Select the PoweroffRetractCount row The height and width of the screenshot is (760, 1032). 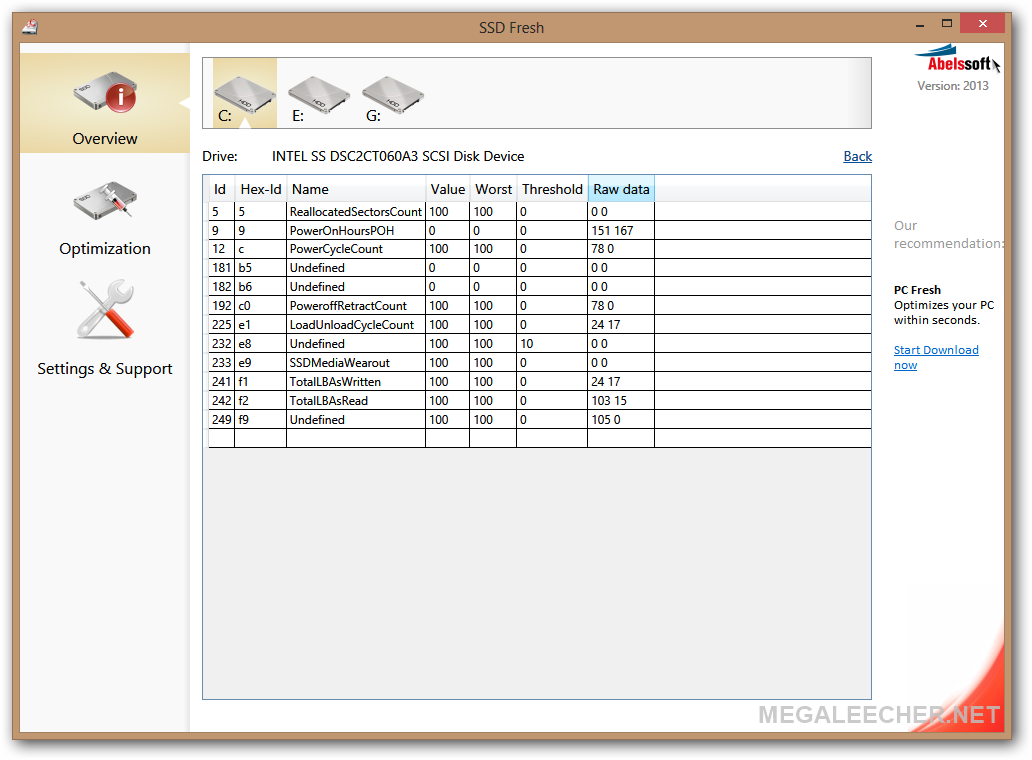(540, 306)
